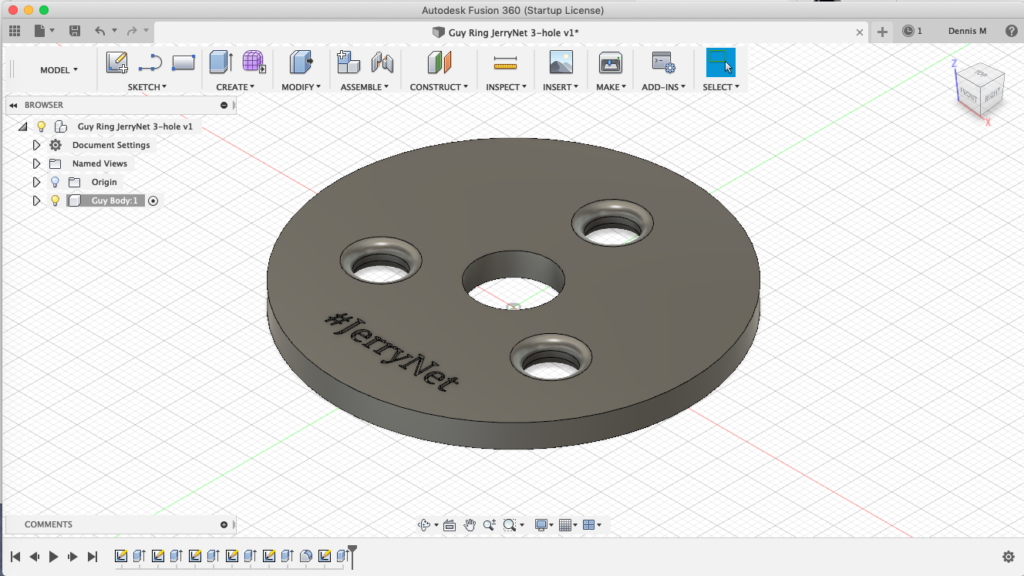Click the Guy Body:1 activate radio button
The width and height of the screenshot is (1024, 576).
coord(153,201)
